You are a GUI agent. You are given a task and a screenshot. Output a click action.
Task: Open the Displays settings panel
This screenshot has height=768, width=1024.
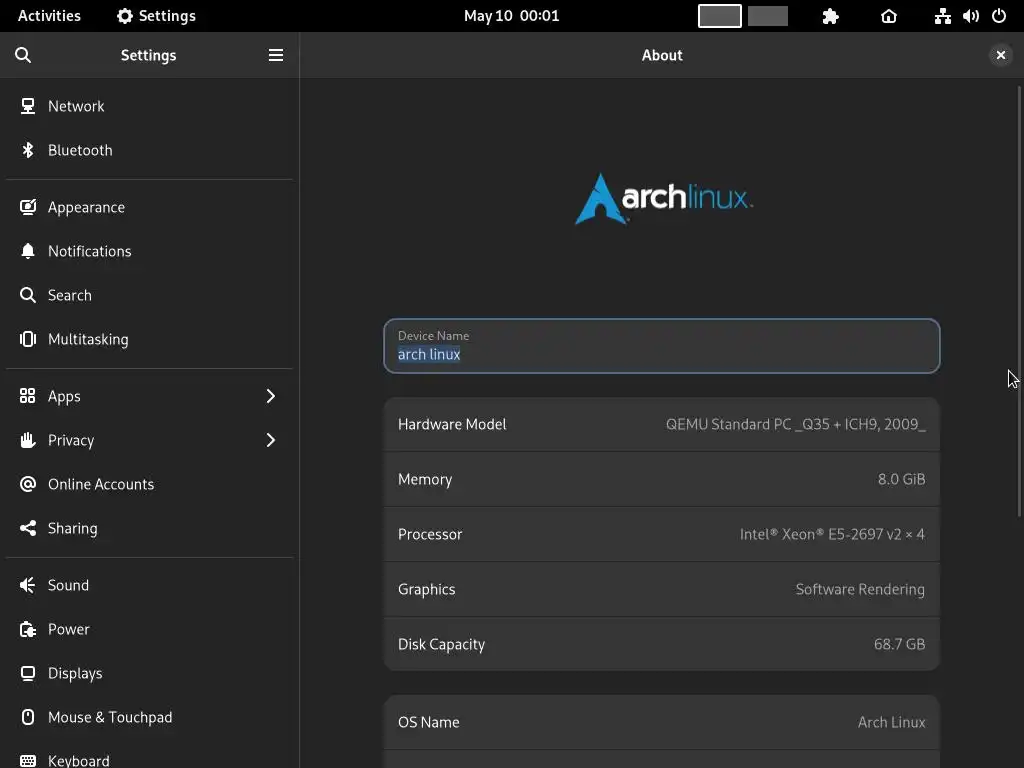[150, 673]
